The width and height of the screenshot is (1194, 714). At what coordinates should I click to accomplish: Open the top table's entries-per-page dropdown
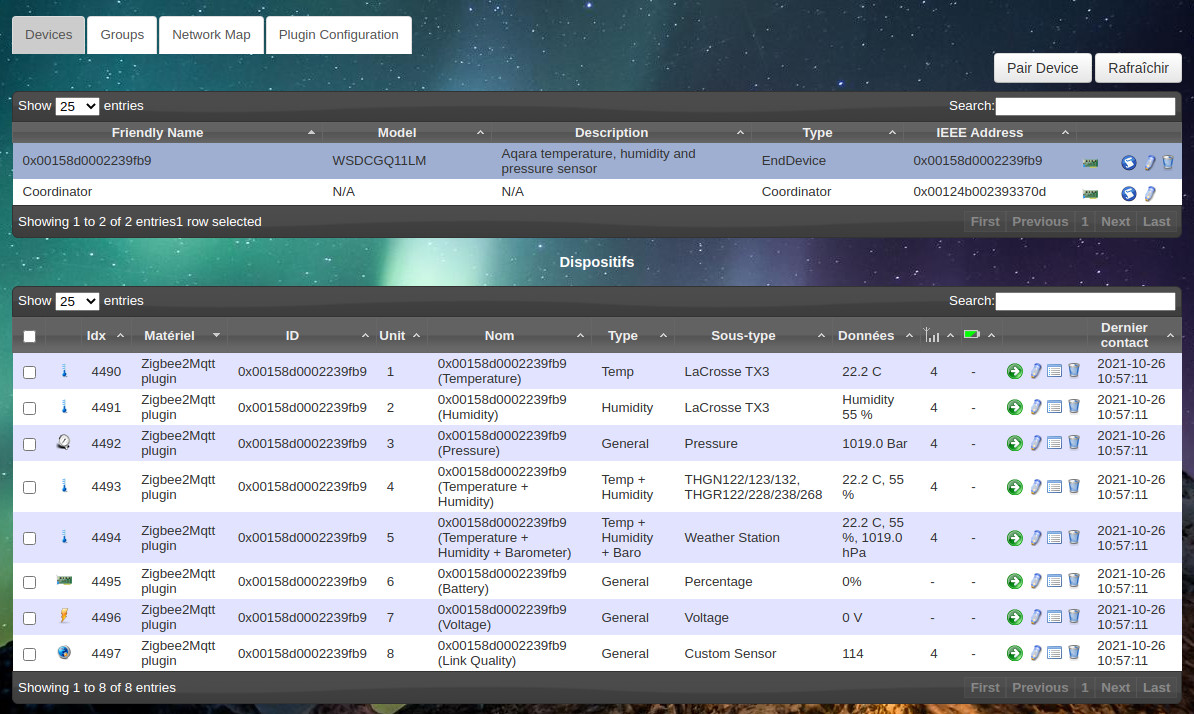(77, 106)
